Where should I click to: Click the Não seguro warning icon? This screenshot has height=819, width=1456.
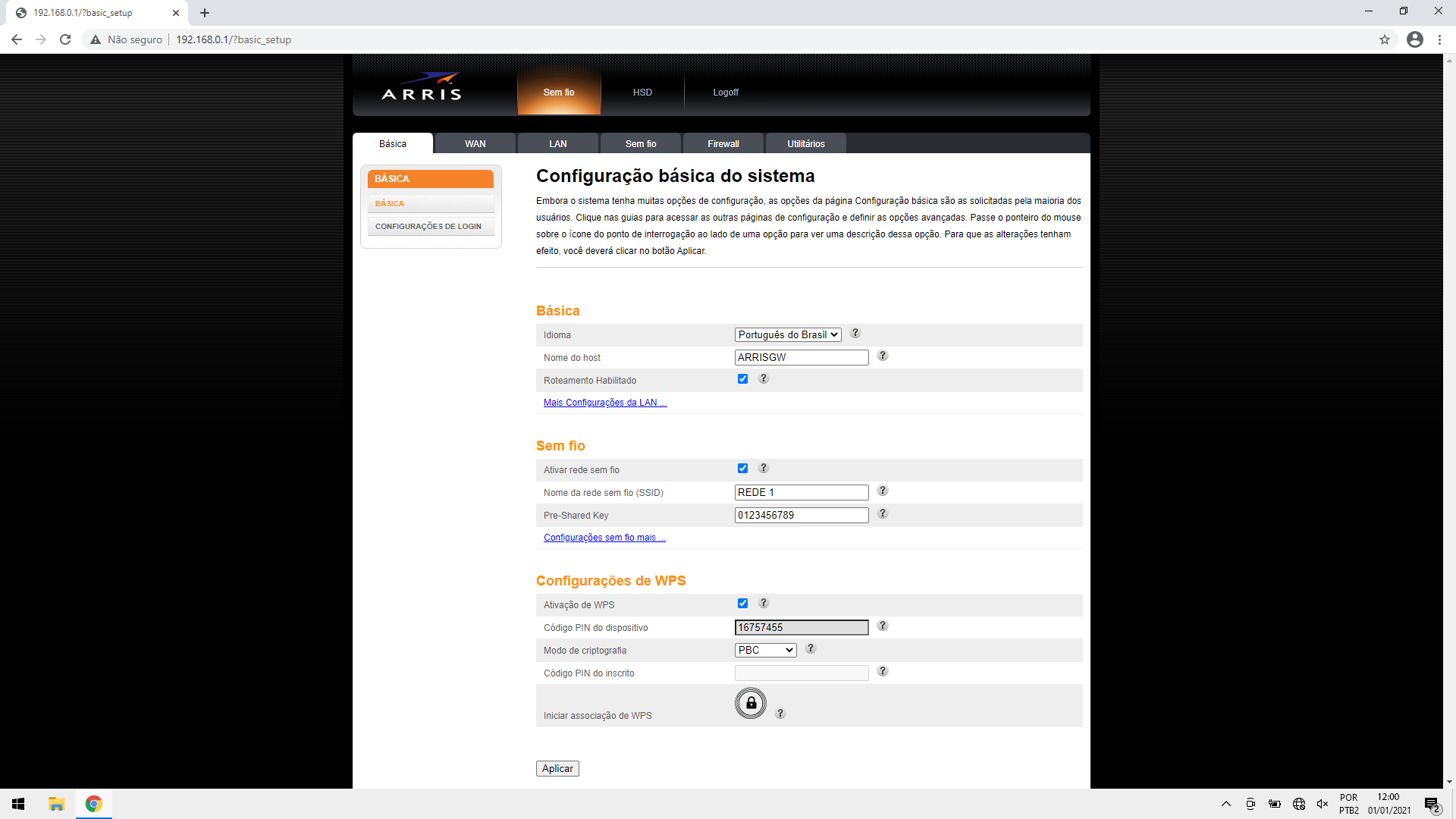tap(96, 39)
